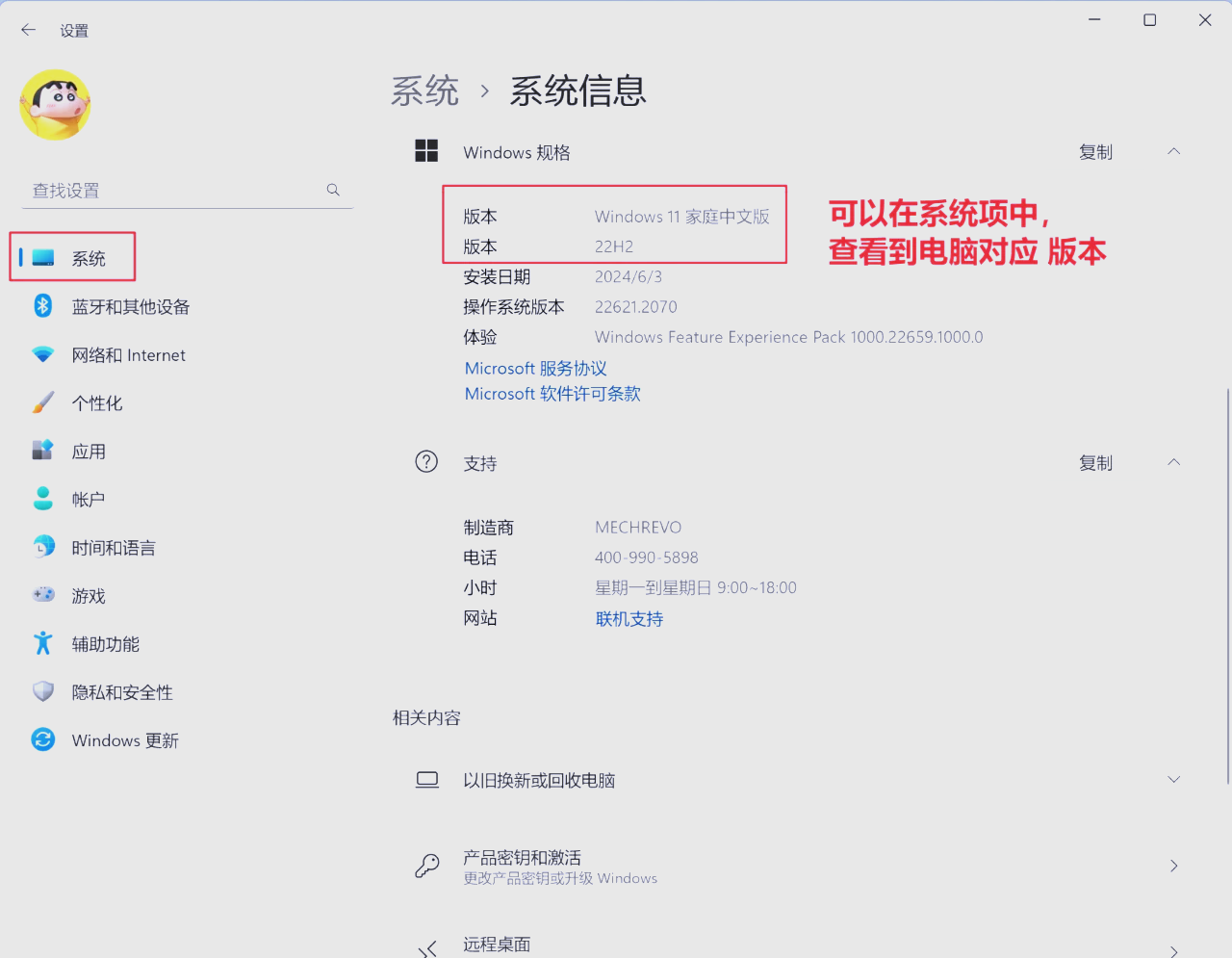
Task: Minimize the Settings window
Action: 1094,19
